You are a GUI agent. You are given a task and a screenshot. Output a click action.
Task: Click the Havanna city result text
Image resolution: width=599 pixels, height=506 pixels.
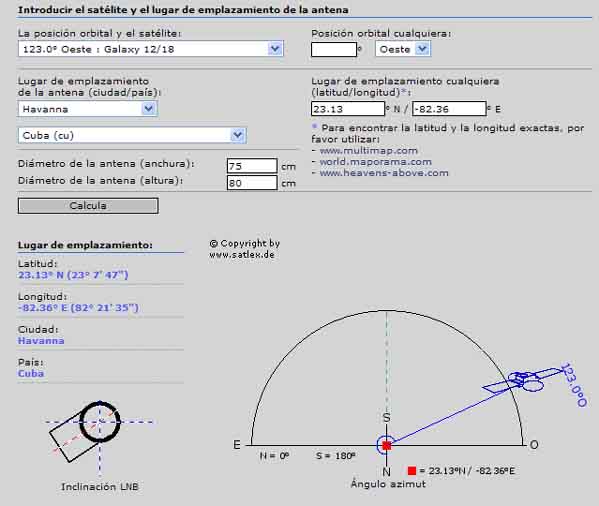pos(41,341)
